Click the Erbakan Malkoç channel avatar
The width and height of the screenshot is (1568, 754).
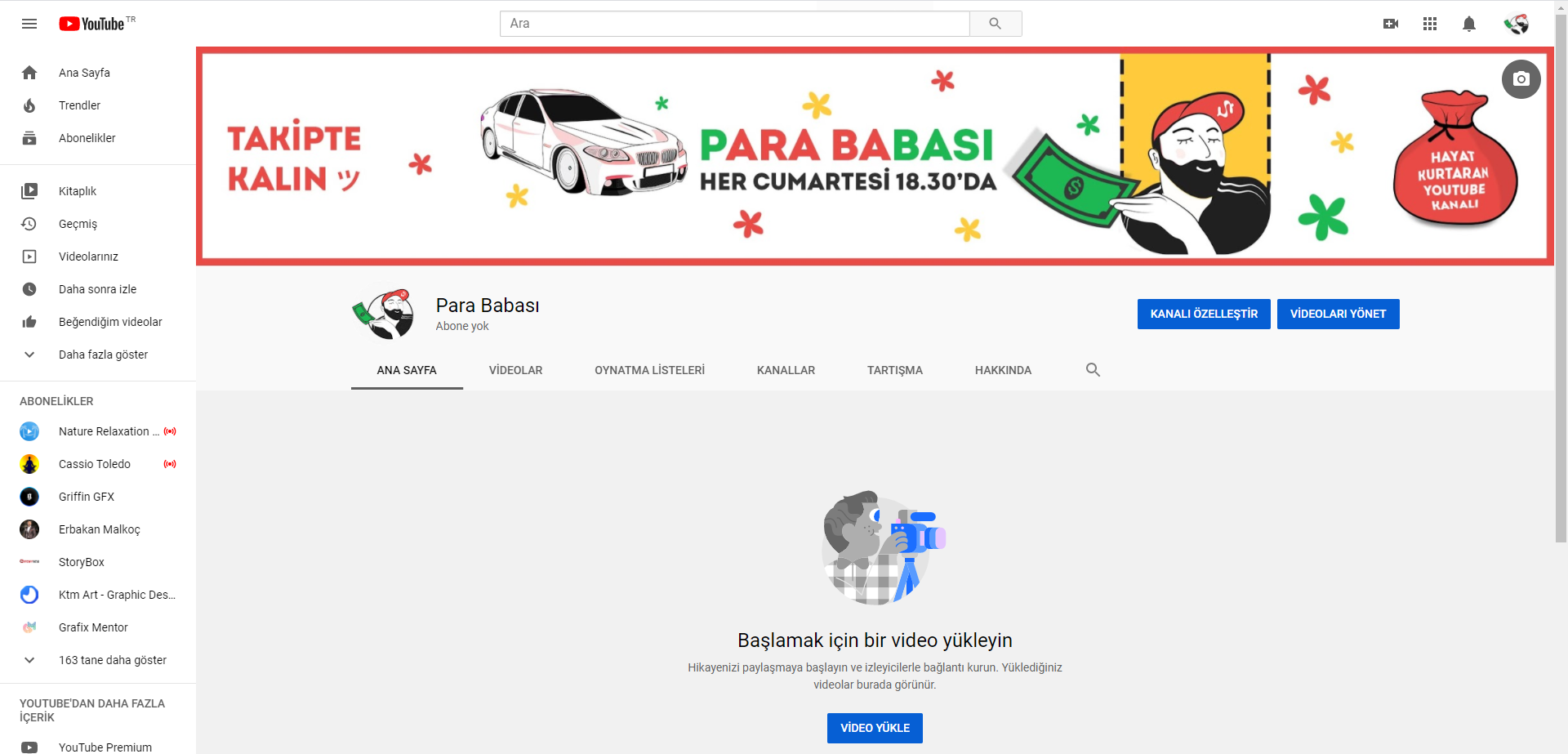(29, 529)
